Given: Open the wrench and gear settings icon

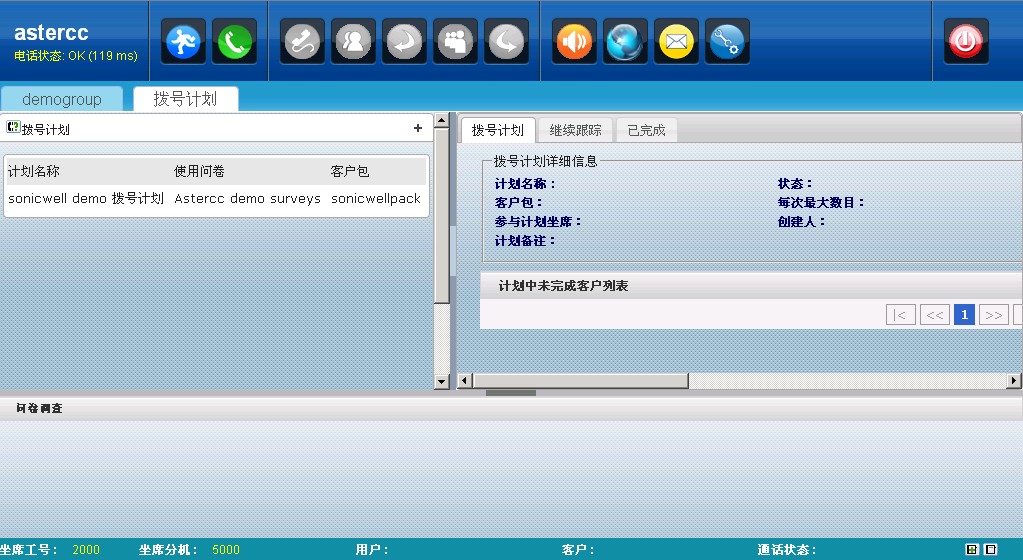Looking at the screenshot, I should coord(727,42).
